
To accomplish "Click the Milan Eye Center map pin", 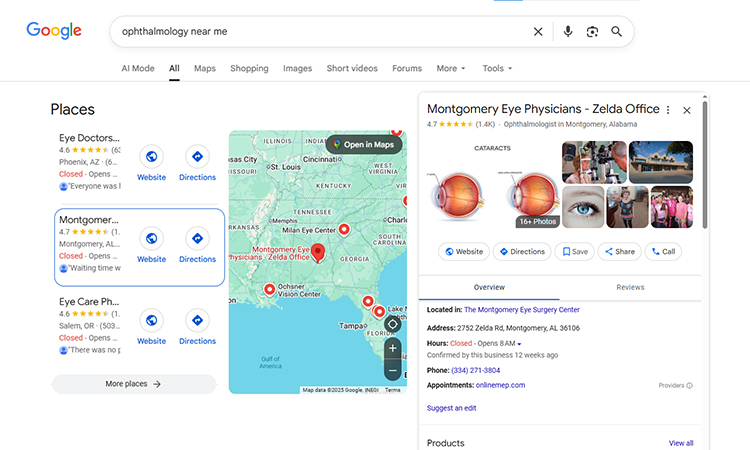I will (344, 230).
